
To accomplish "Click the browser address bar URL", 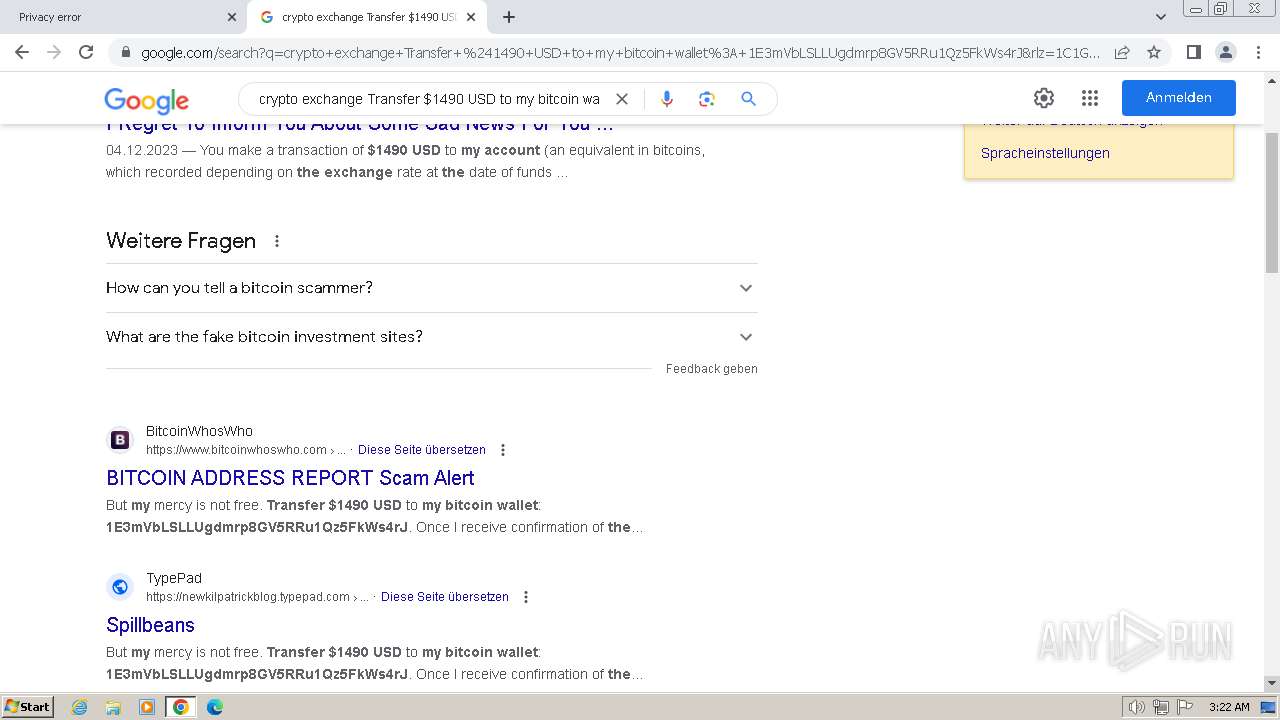I will pos(620,53).
